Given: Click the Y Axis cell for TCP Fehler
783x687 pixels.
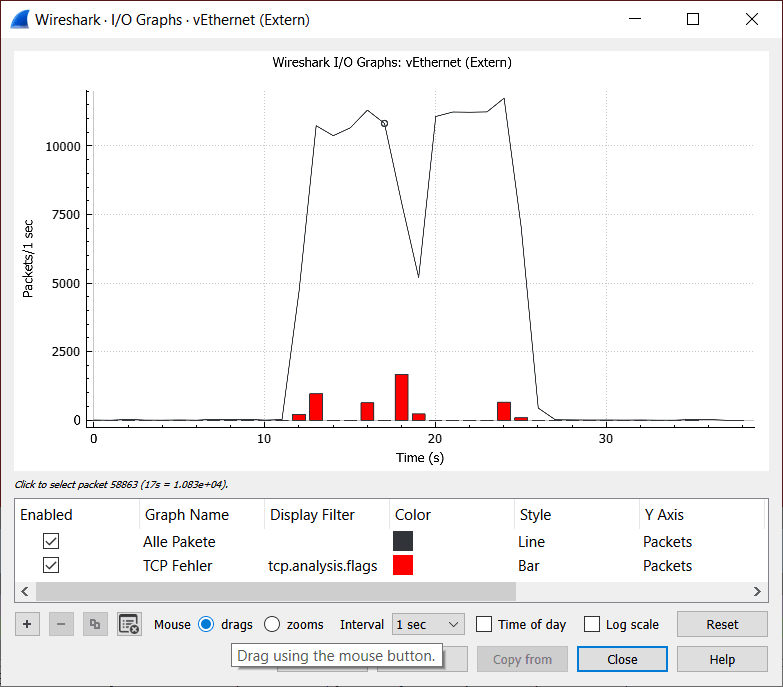Looking at the screenshot, I should click(667, 565).
